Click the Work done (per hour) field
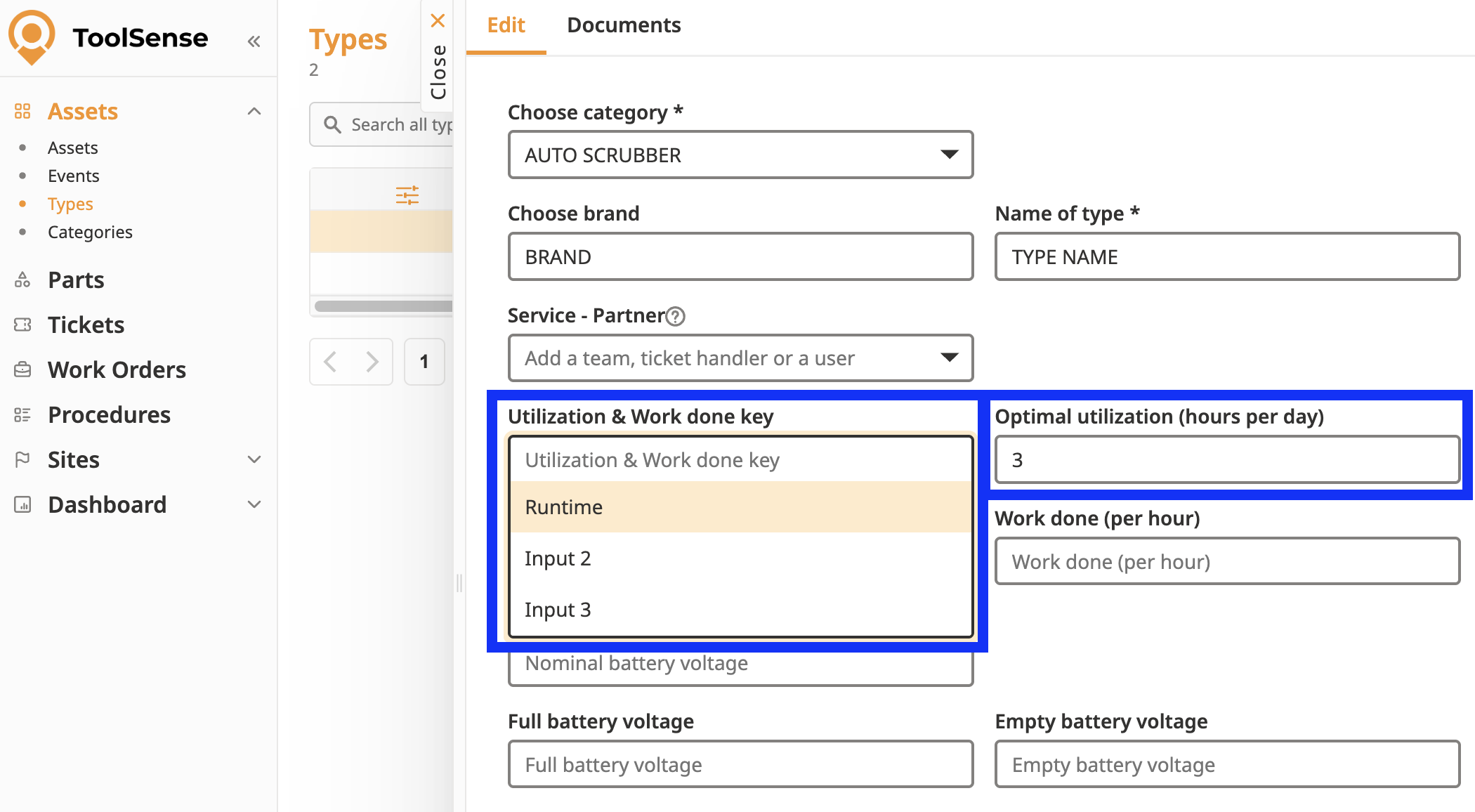Viewport: 1475px width, 812px height. coord(1226,561)
